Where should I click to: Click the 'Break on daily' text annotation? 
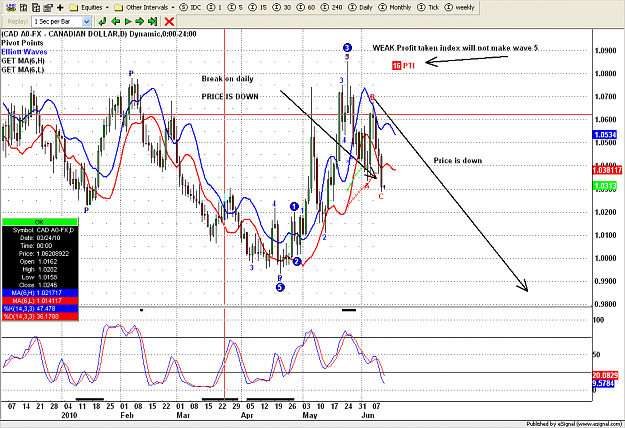pyautogui.click(x=228, y=79)
